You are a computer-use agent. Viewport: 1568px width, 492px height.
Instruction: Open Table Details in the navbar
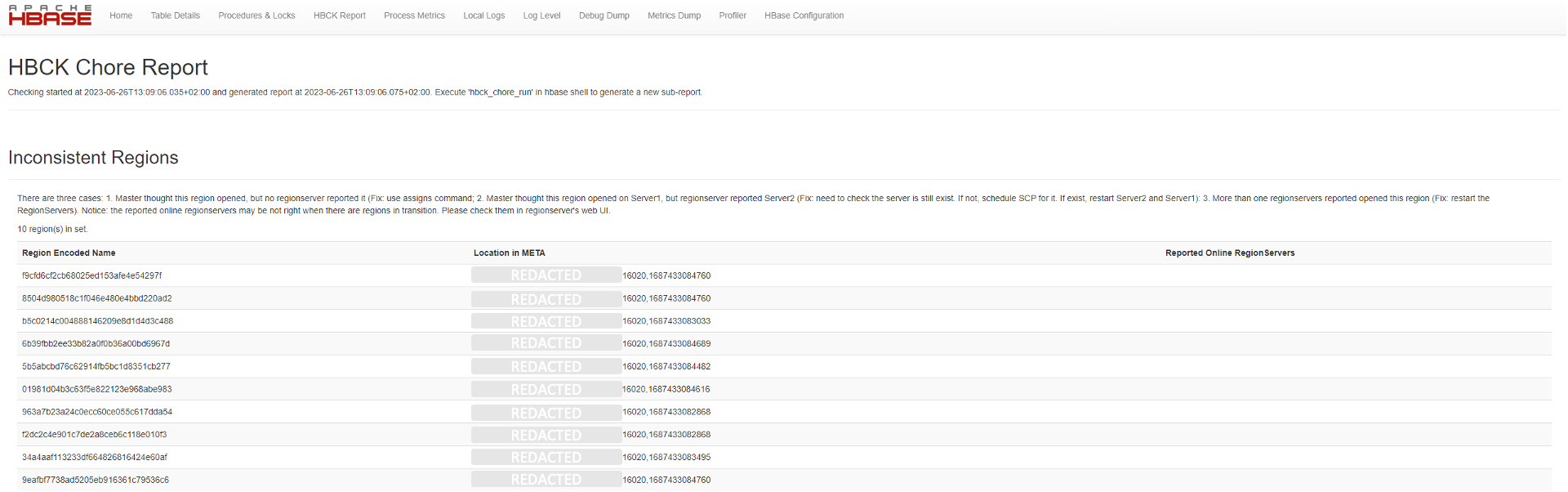[176, 16]
